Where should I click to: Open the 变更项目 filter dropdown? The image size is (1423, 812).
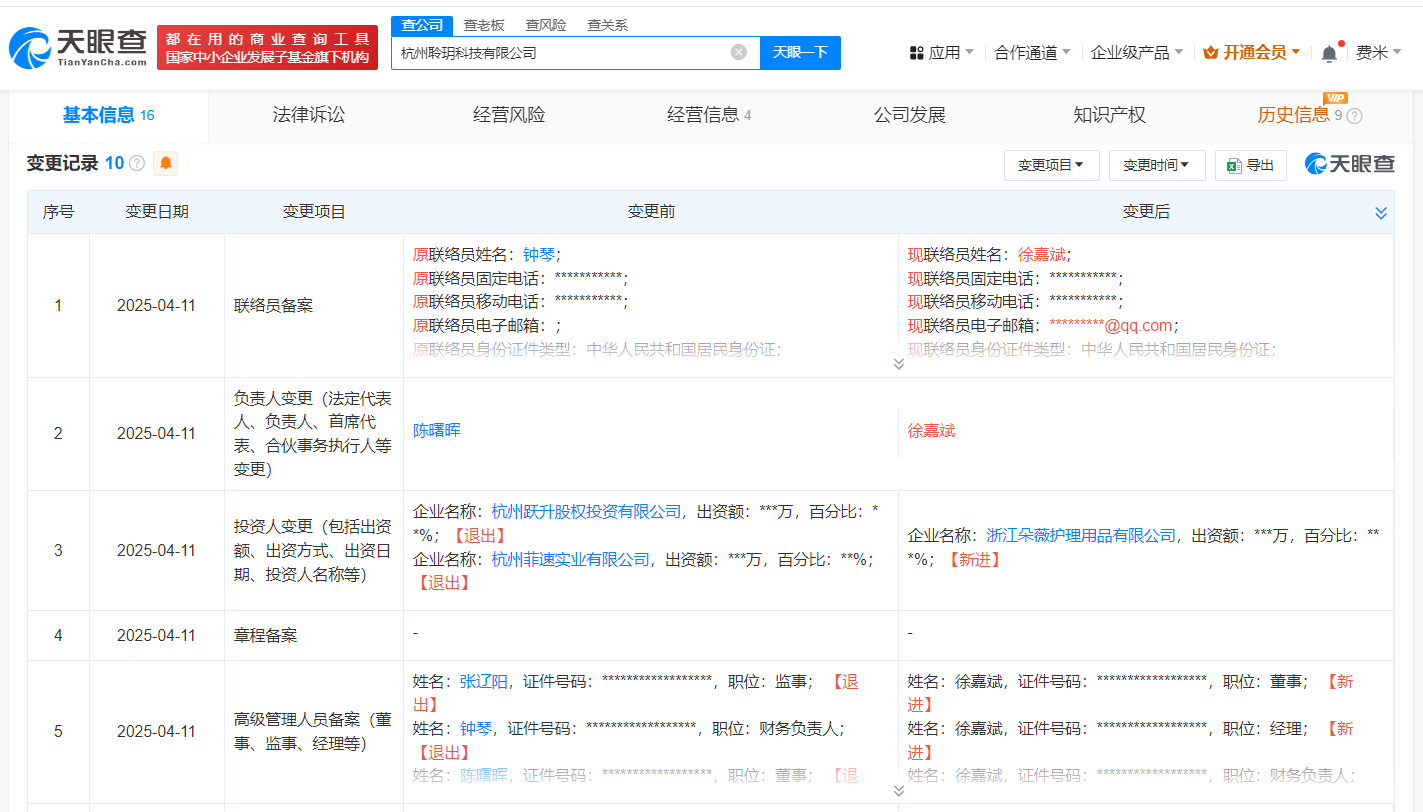tap(1051, 165)
